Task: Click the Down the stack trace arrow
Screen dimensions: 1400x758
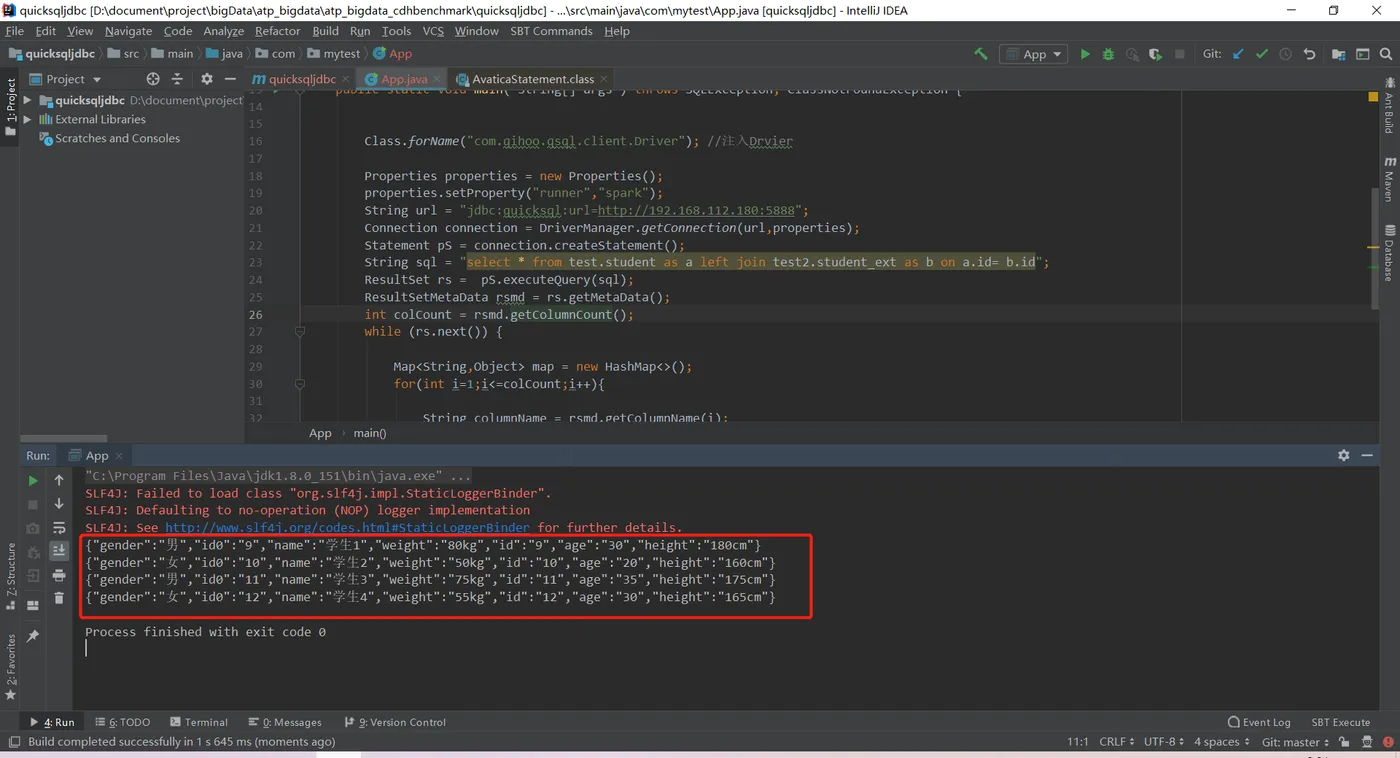Action: (59, 504)
